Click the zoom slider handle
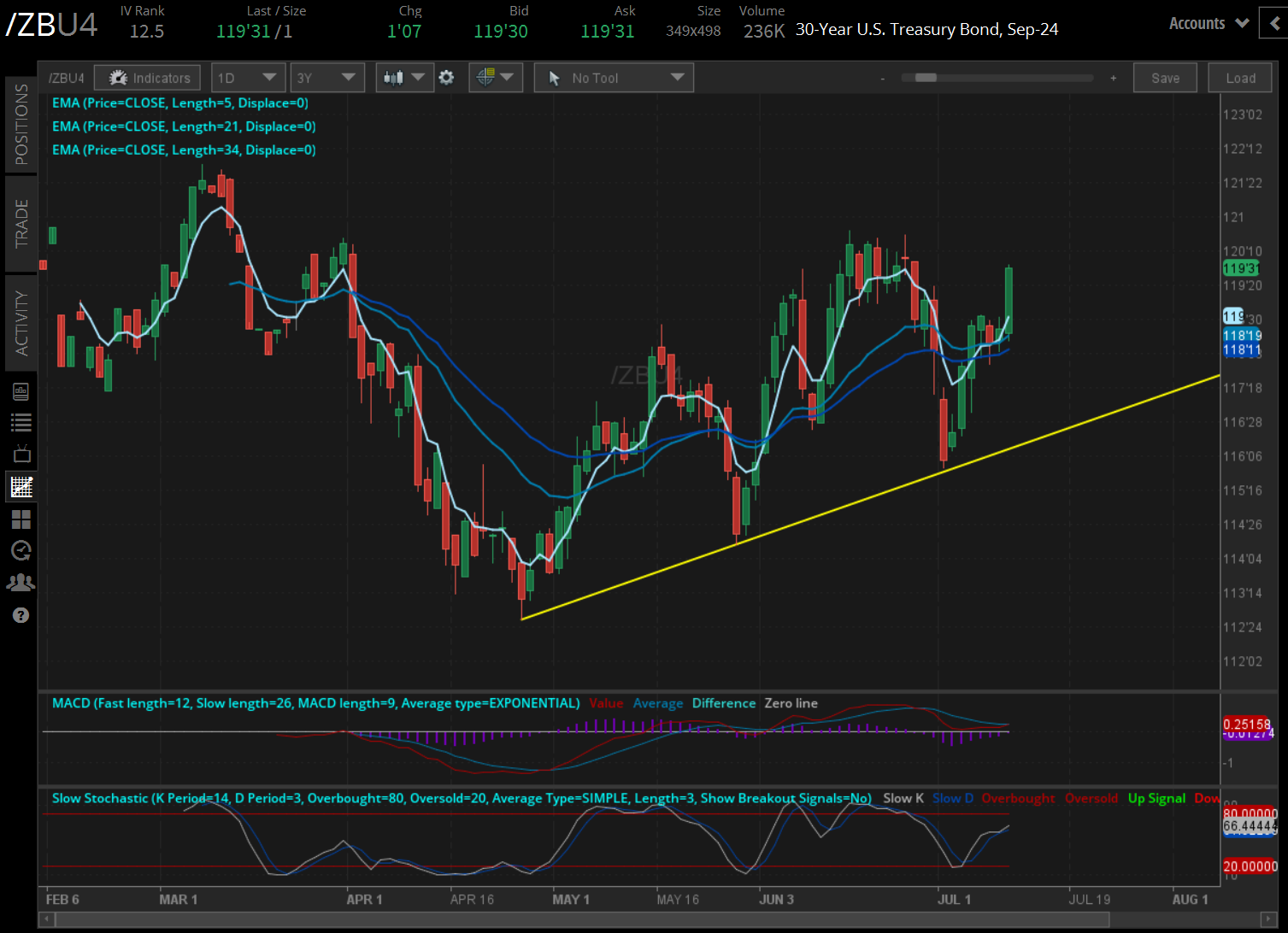Screen dimensions: 1288x933 point(926,78)
